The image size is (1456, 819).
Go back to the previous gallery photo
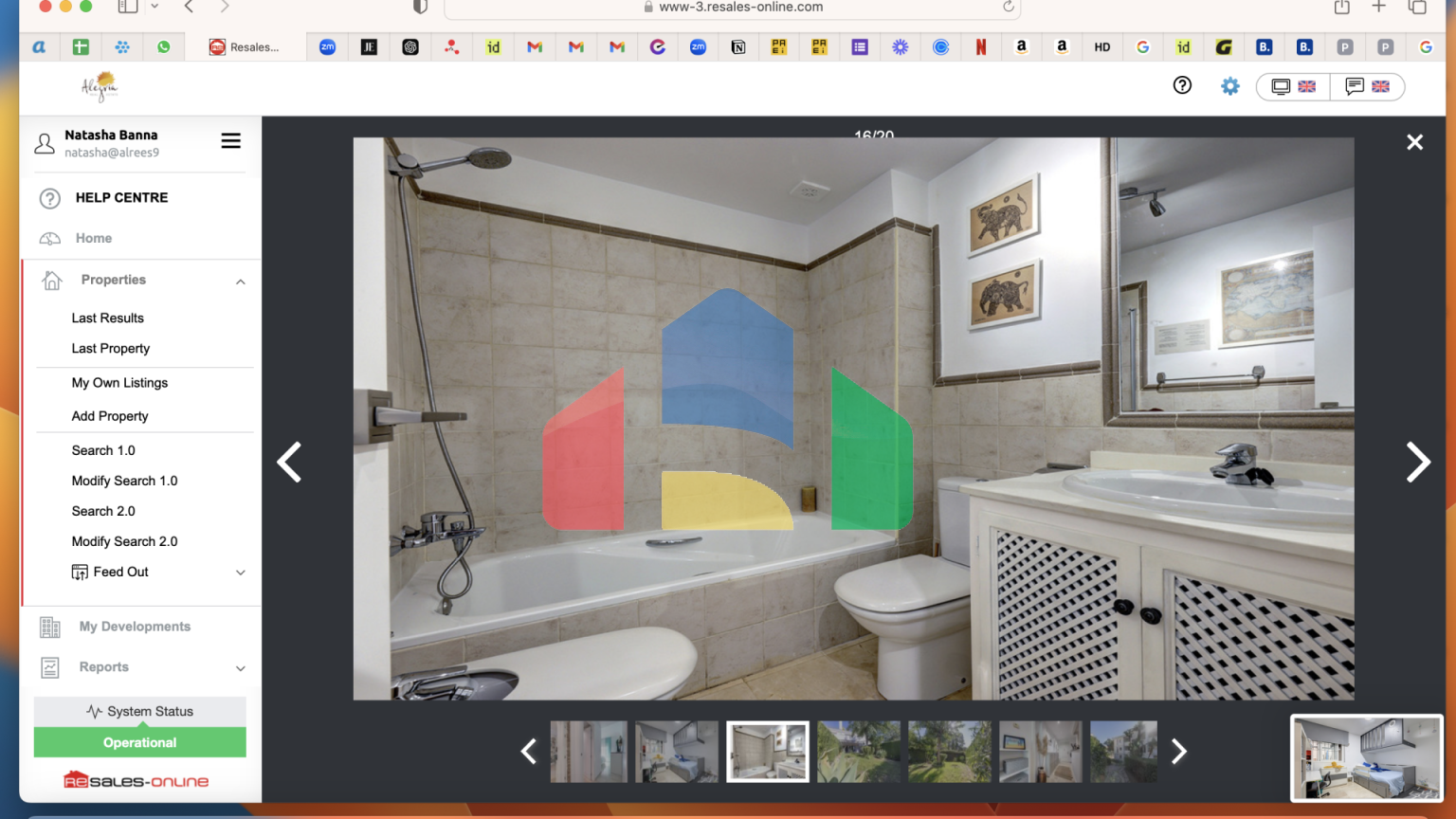click(289, 463)
